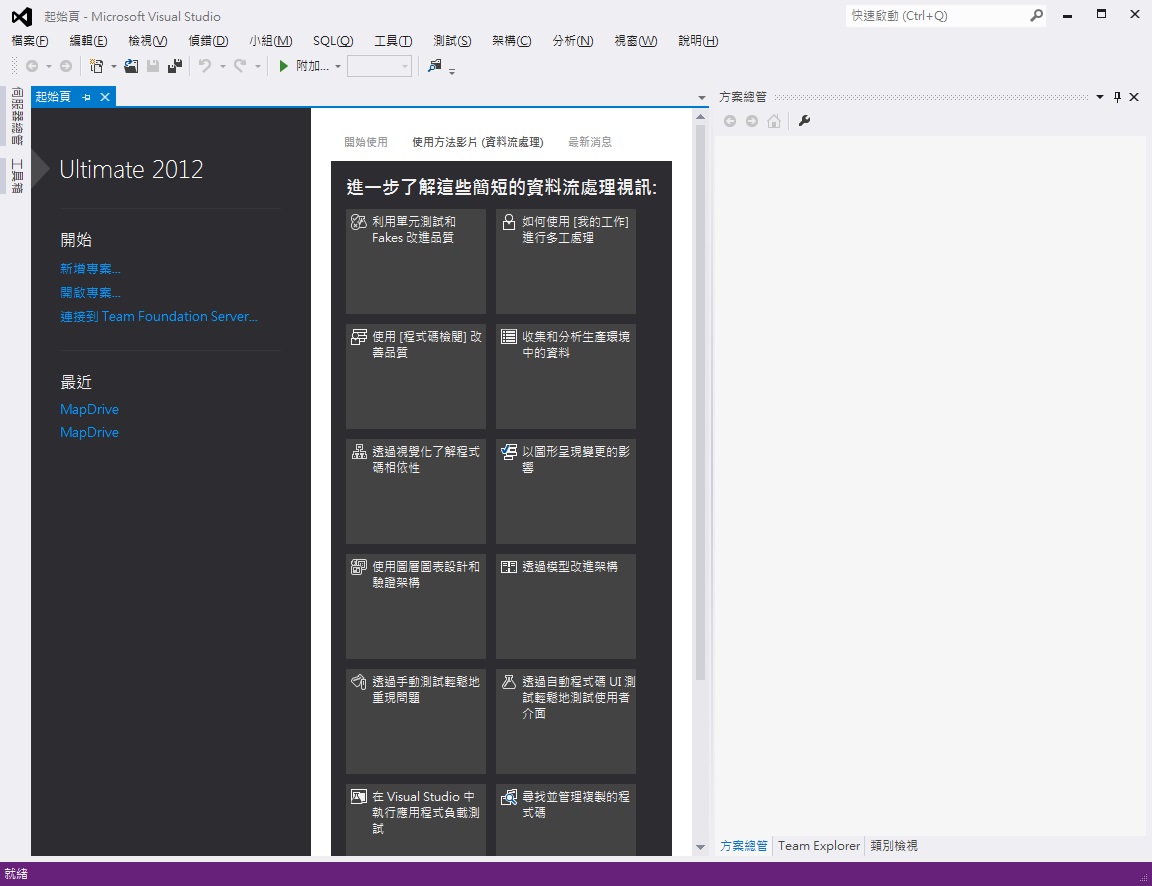This screenshot has width=1152, height=886.
Task: Click the Quick Launch magnifier icon
Action: 1036,15
